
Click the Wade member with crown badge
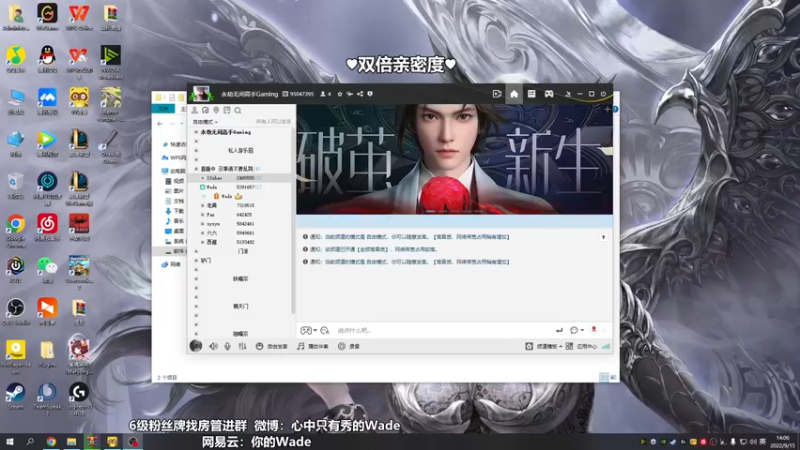click(228, 196)
